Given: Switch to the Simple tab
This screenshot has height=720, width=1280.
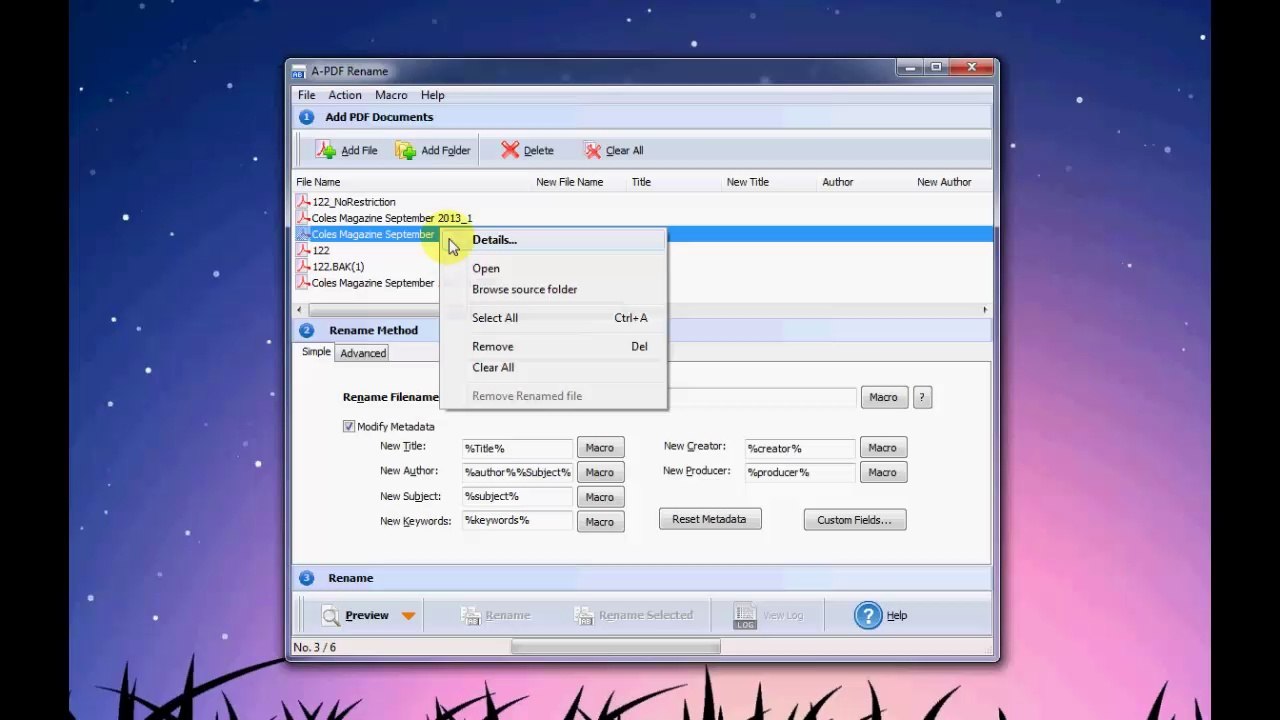Looking at the screenshot, I should 316,352.
